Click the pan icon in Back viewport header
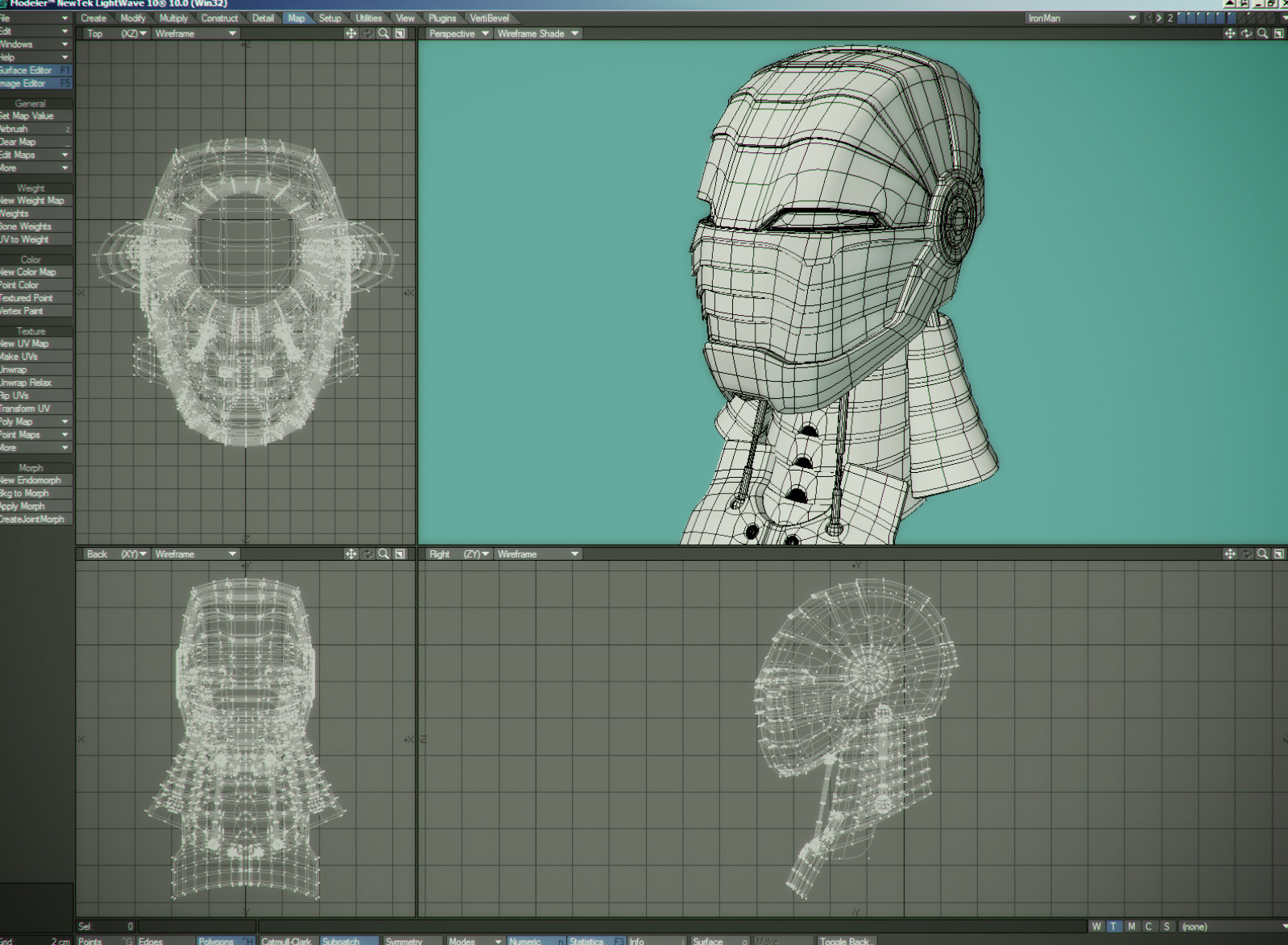 (350, 554)
